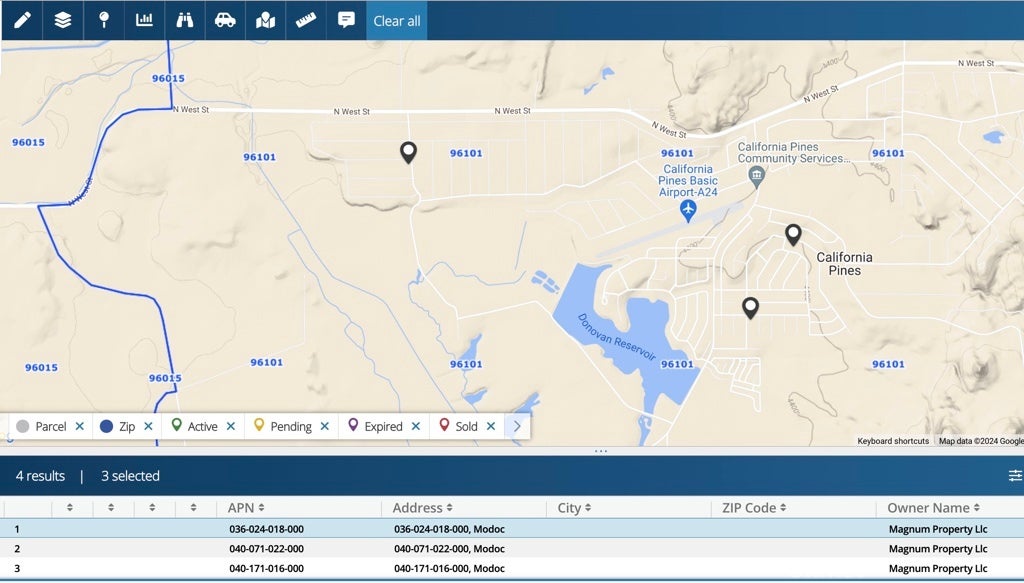This screenshot has height=583, width=1024.
Task: Select the ruler measure tool
Action: [x=306, y=20]
